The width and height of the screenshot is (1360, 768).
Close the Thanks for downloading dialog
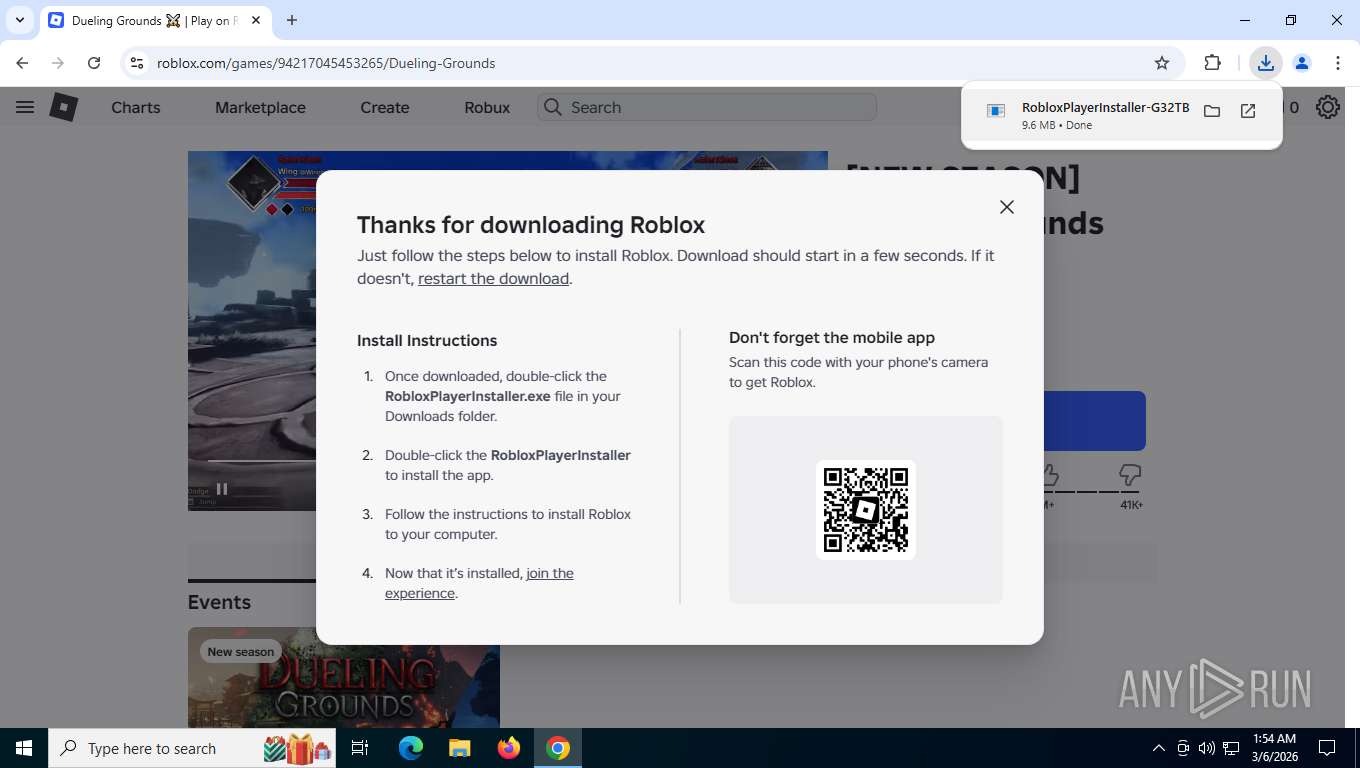pos(1007,207)
